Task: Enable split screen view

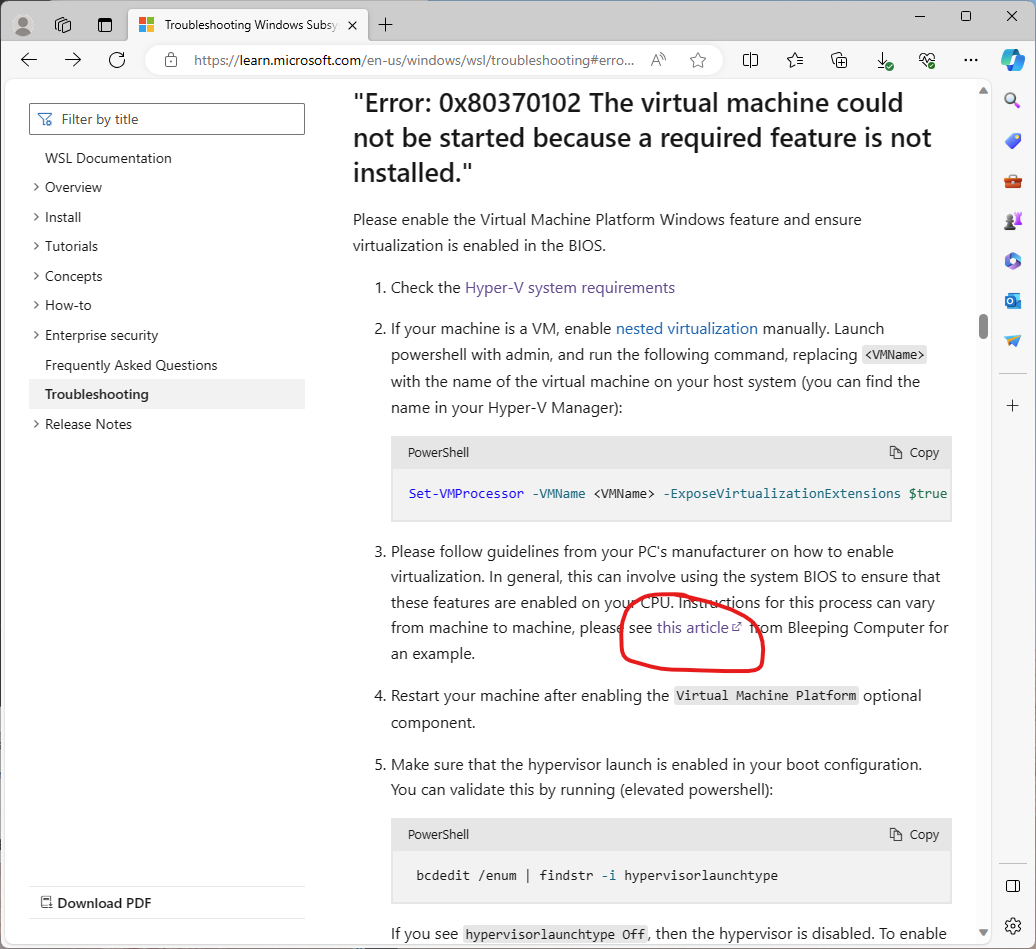Action: (750, 60)
